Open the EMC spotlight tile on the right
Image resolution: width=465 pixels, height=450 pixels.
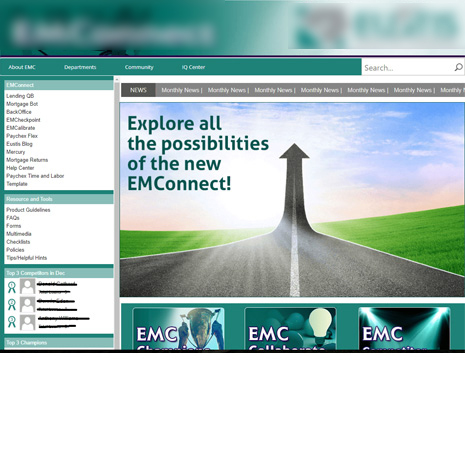(x=404, y=329)
